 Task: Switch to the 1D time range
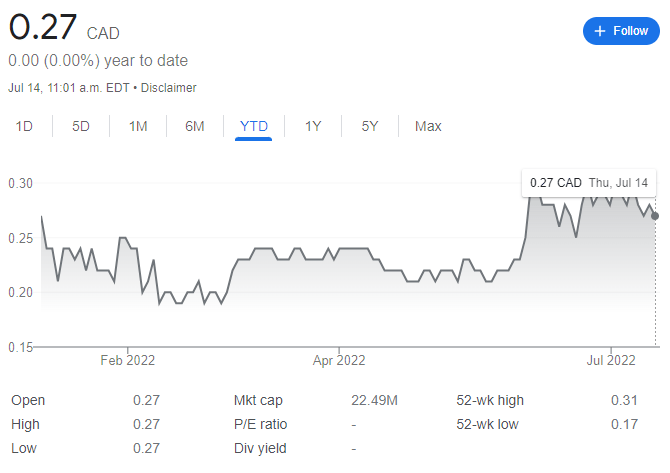click(x=24, y=126)
